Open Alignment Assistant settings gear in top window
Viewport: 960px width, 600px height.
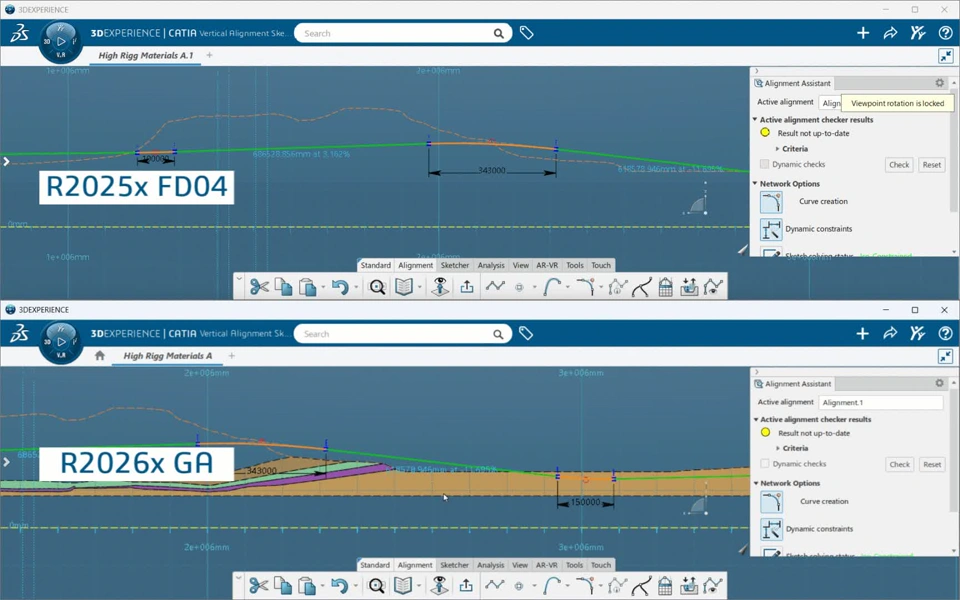pos(940,83)
